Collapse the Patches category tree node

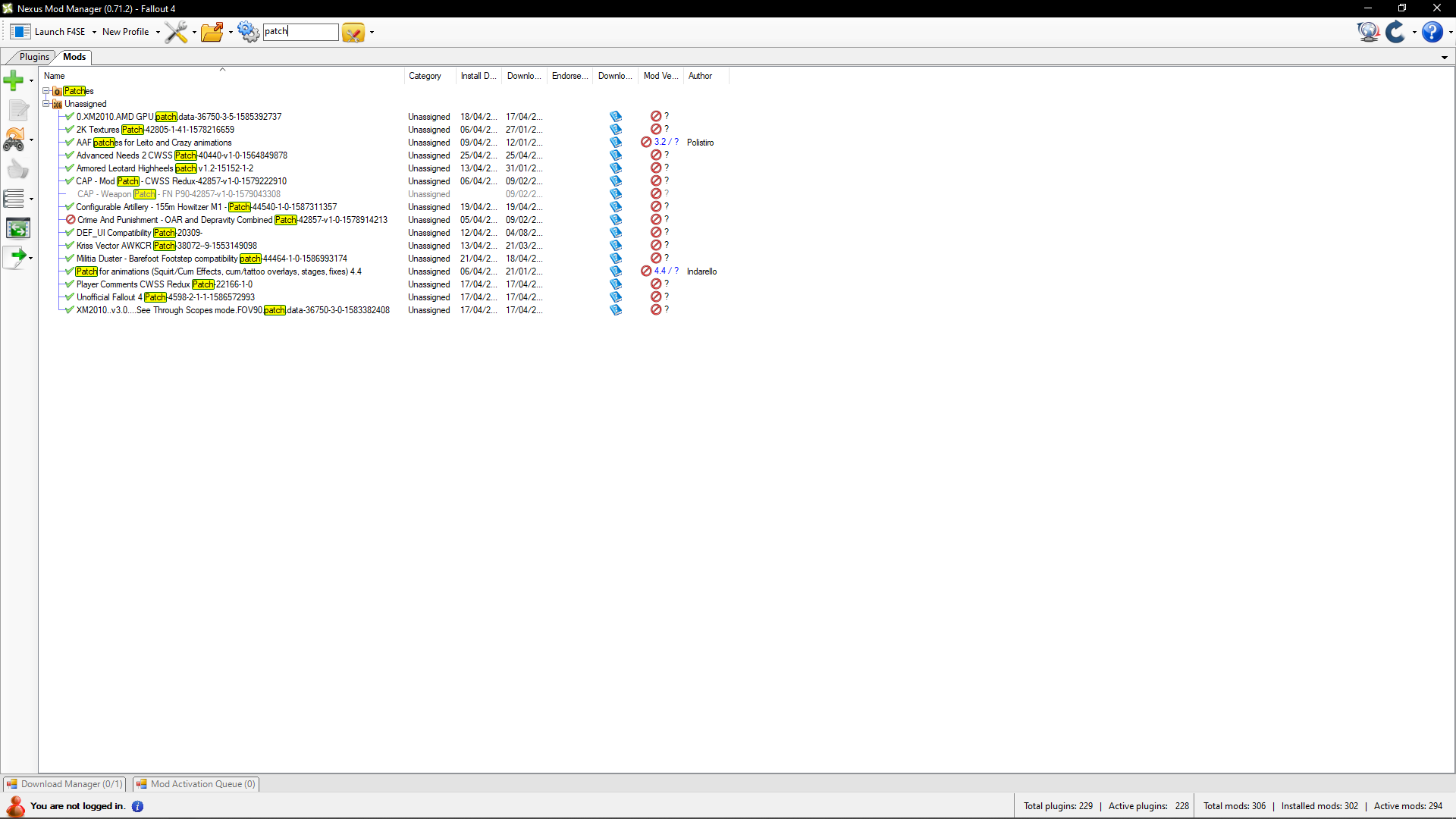pyautogui.click(x=45, y=91)
